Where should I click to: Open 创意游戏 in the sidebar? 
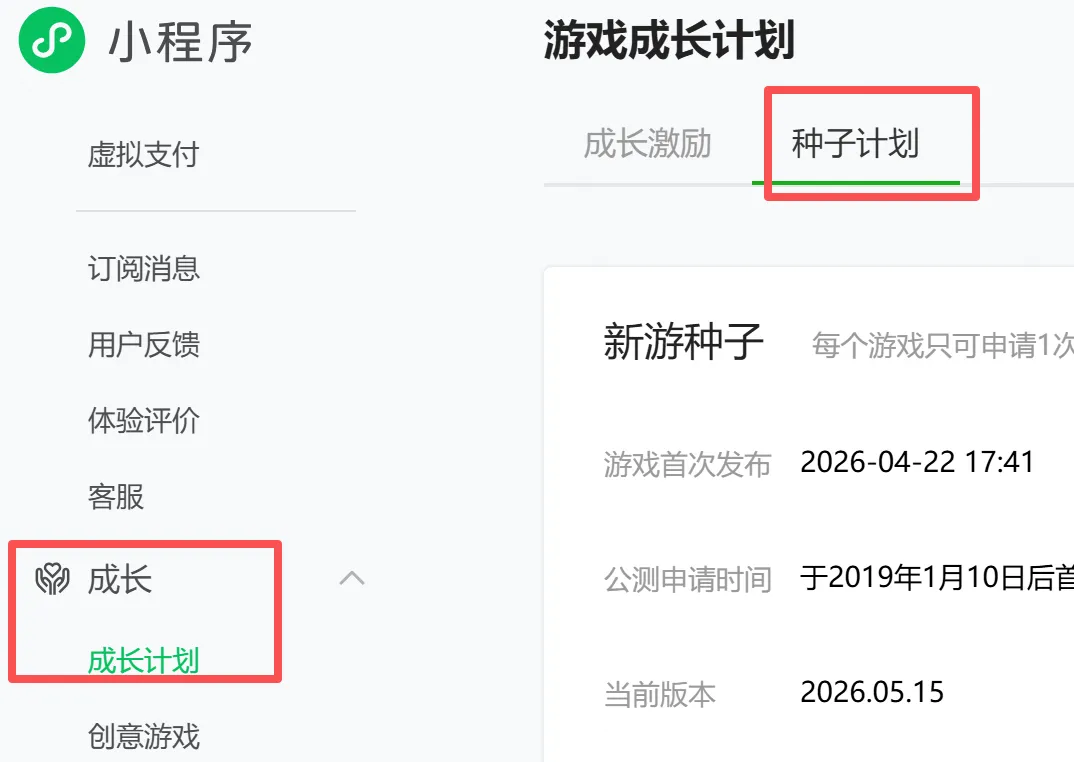pyautogui.click(x=144, y=736)
